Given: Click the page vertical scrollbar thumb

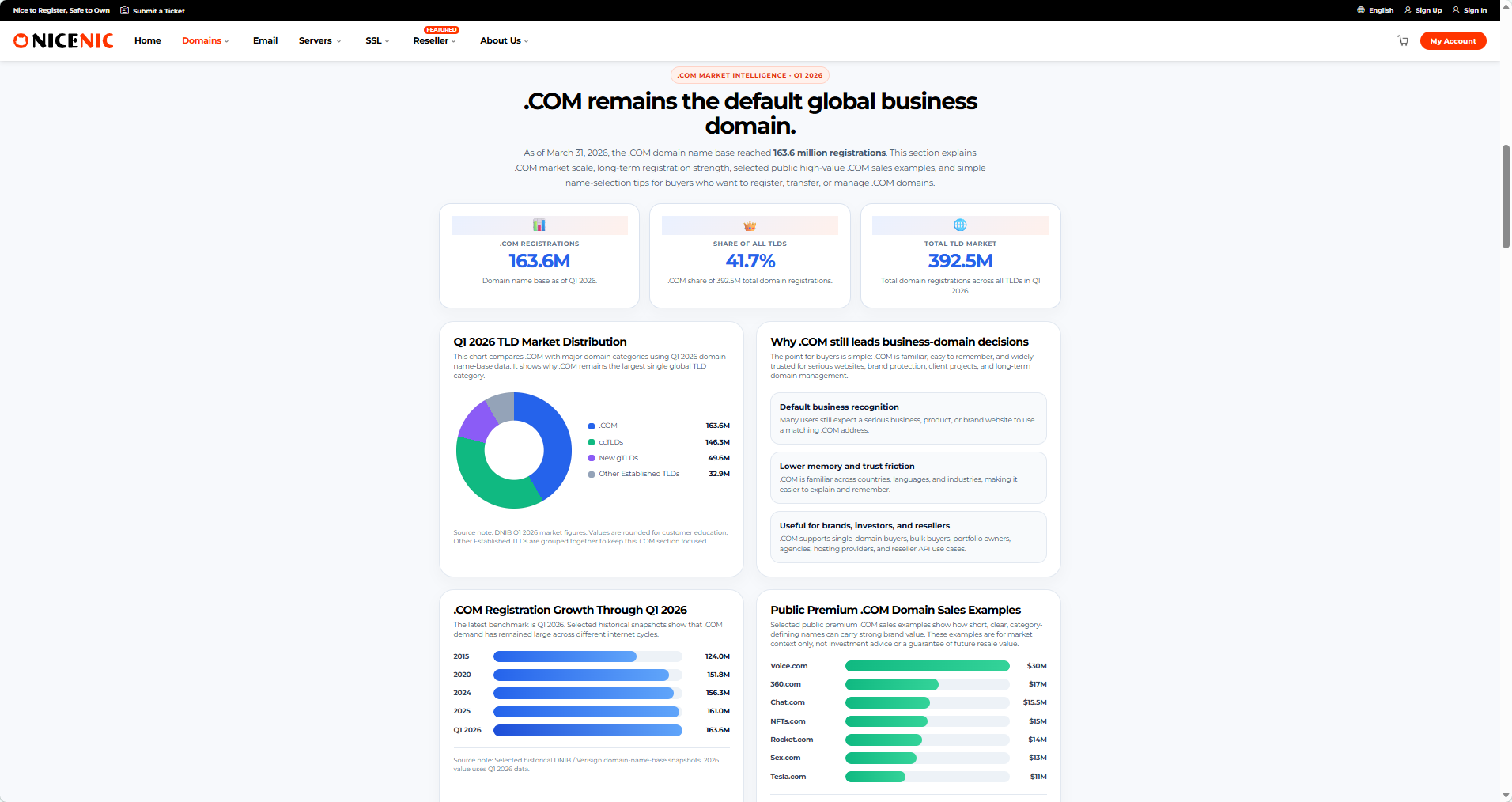Looking at the screenshot, I should click(1506, 196).
